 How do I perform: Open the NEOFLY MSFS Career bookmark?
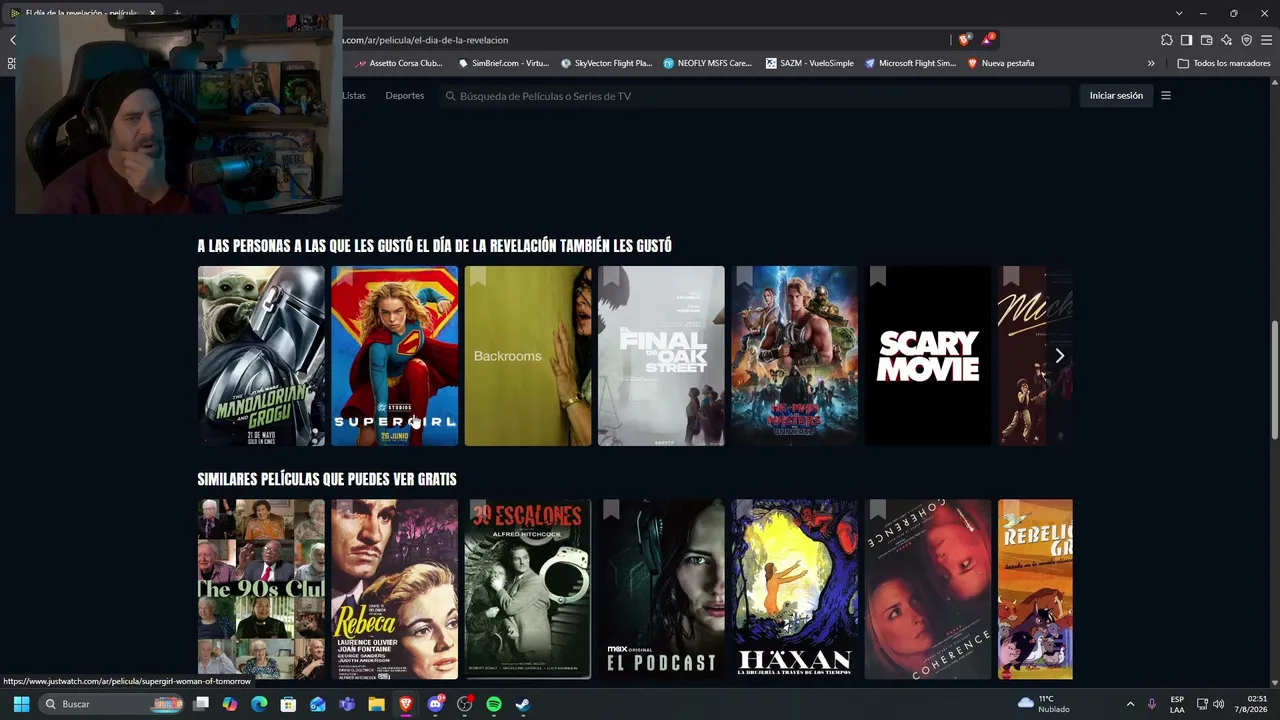707,63
